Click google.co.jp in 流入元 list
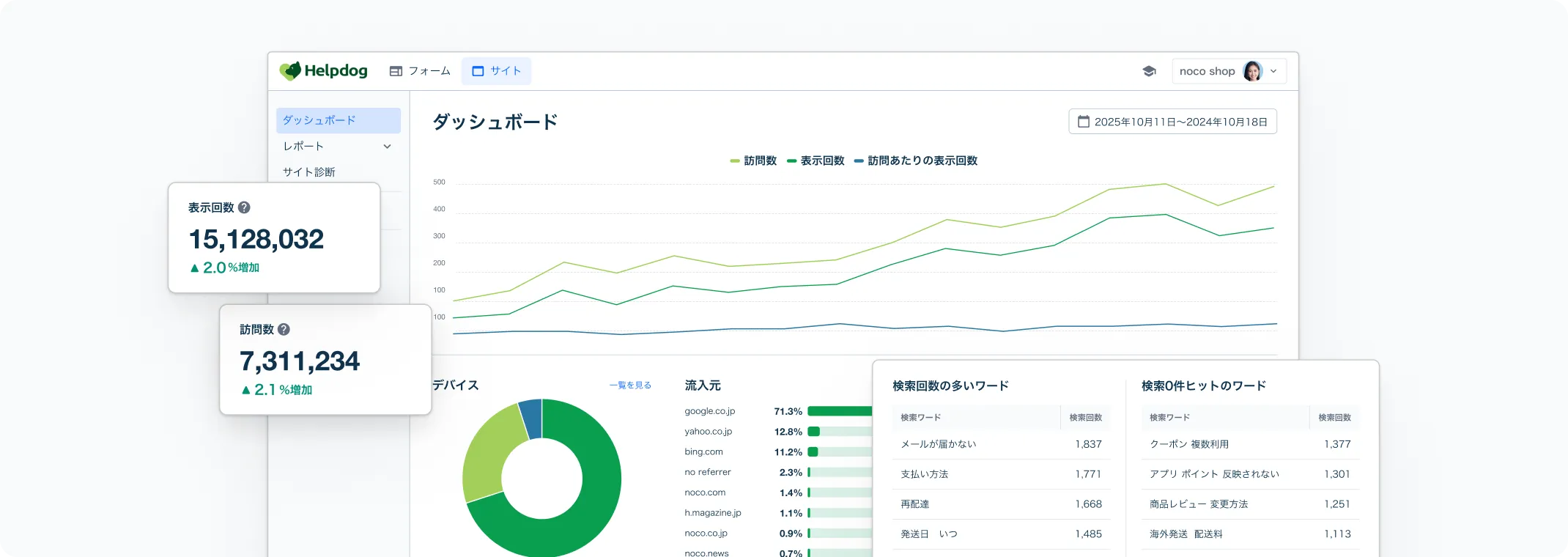1568x557 pixels. click(709, 411)
